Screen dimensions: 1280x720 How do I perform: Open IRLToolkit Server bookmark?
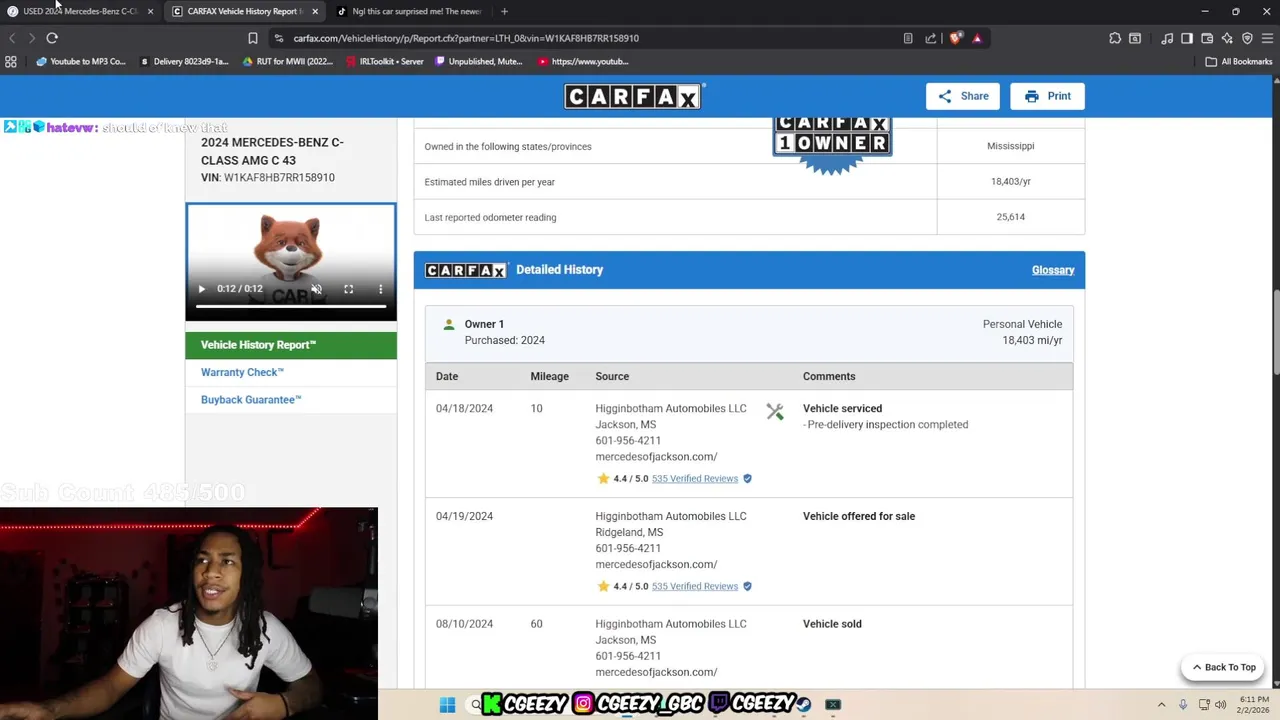(384, 61)
